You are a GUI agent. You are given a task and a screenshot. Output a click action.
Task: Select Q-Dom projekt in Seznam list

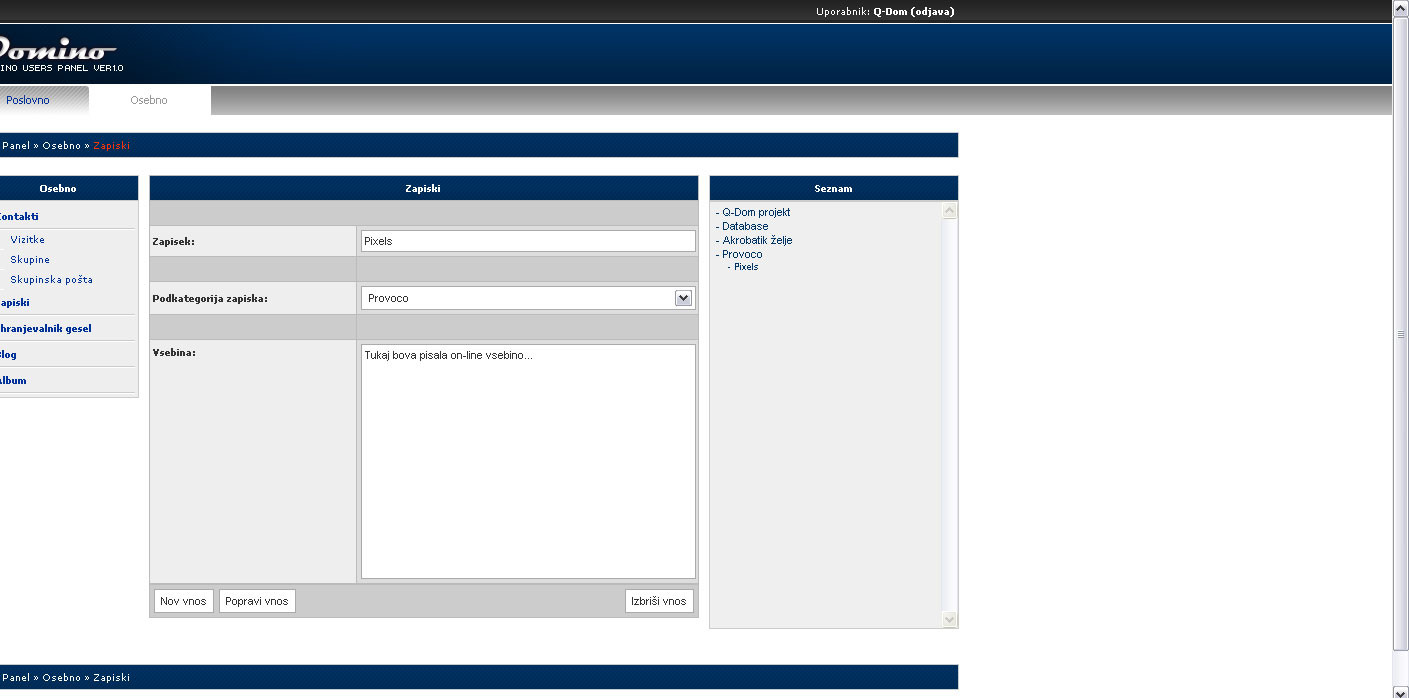pos(756,212)
